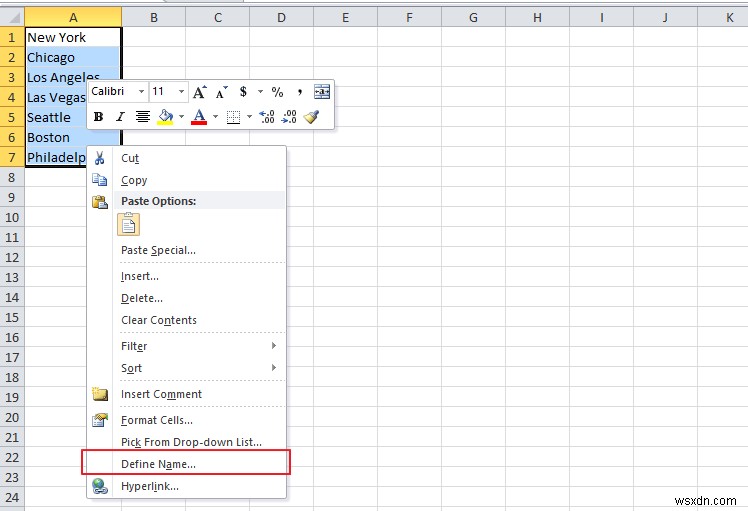Click the Borders icon in mini toolbar

233,116
